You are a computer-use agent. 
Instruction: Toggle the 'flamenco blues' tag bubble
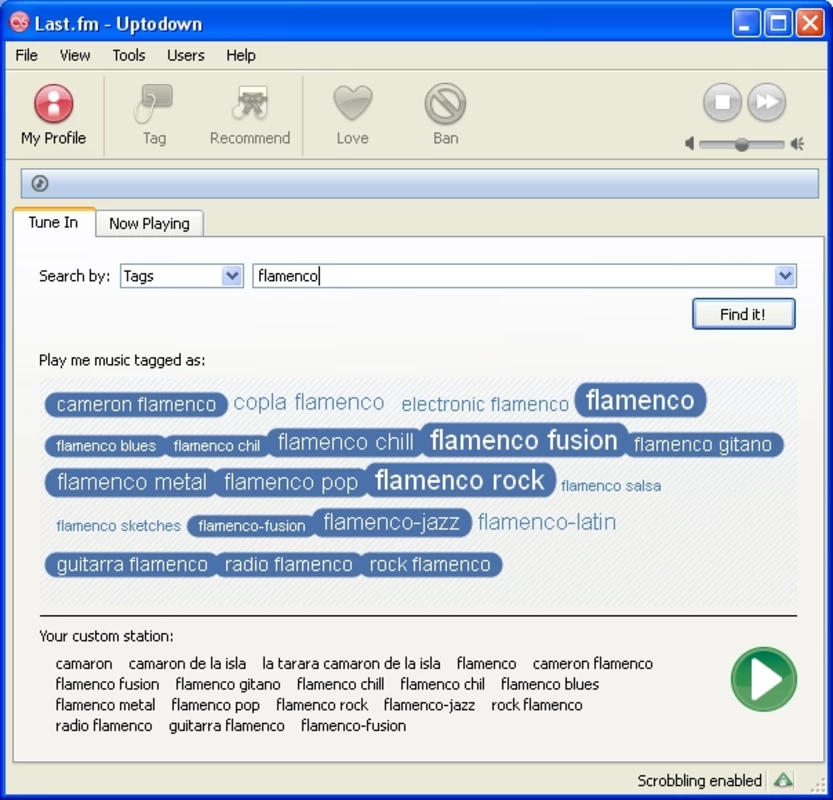(106, 446)
